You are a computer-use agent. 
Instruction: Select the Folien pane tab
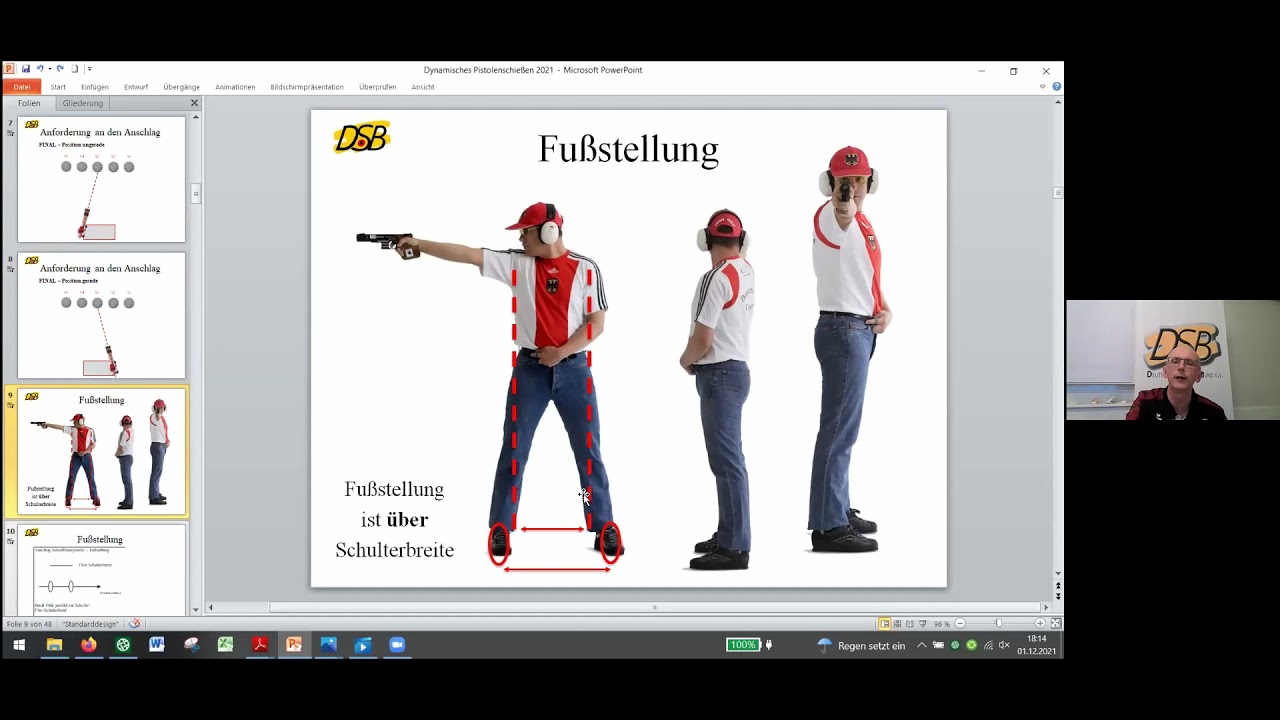point(29,103)
